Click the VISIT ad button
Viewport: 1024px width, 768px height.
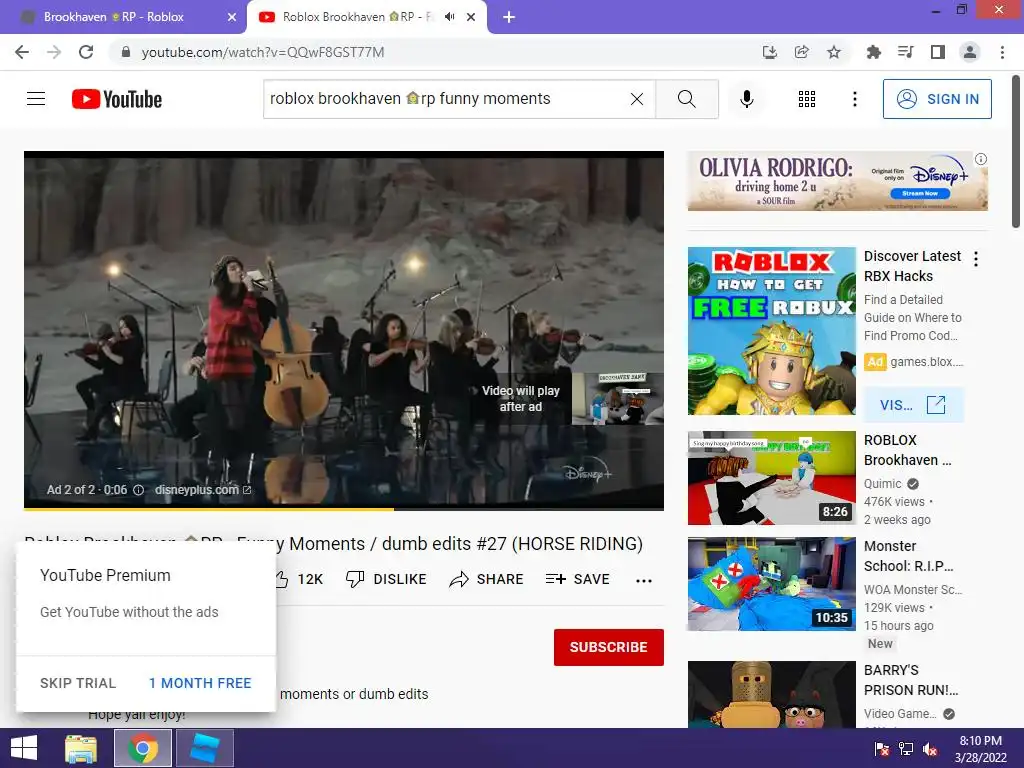tap(913, 405)
